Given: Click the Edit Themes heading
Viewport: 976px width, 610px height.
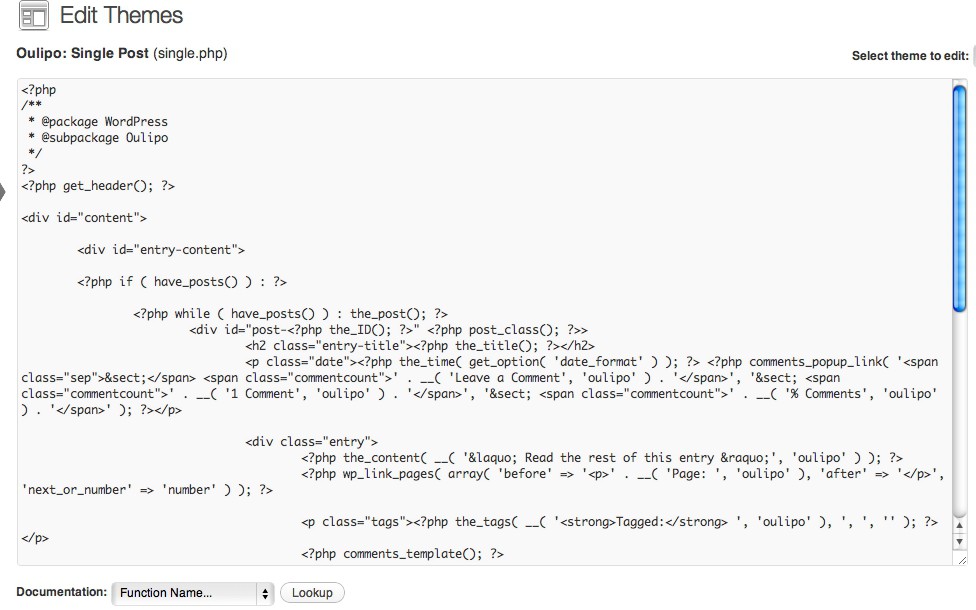Looking at the screenshot, I should [121, 16].
